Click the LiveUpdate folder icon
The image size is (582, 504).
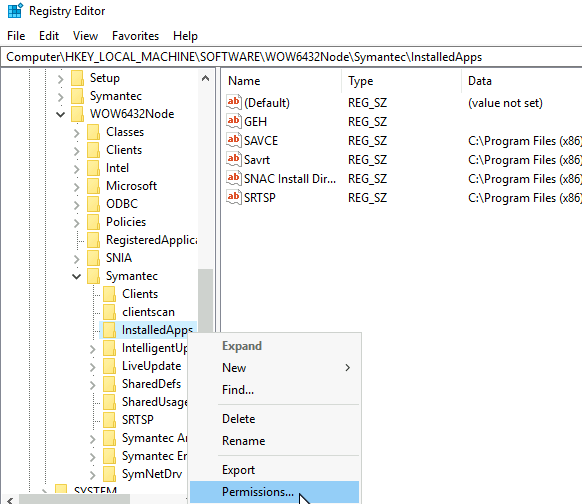click(x=109, y=366)
